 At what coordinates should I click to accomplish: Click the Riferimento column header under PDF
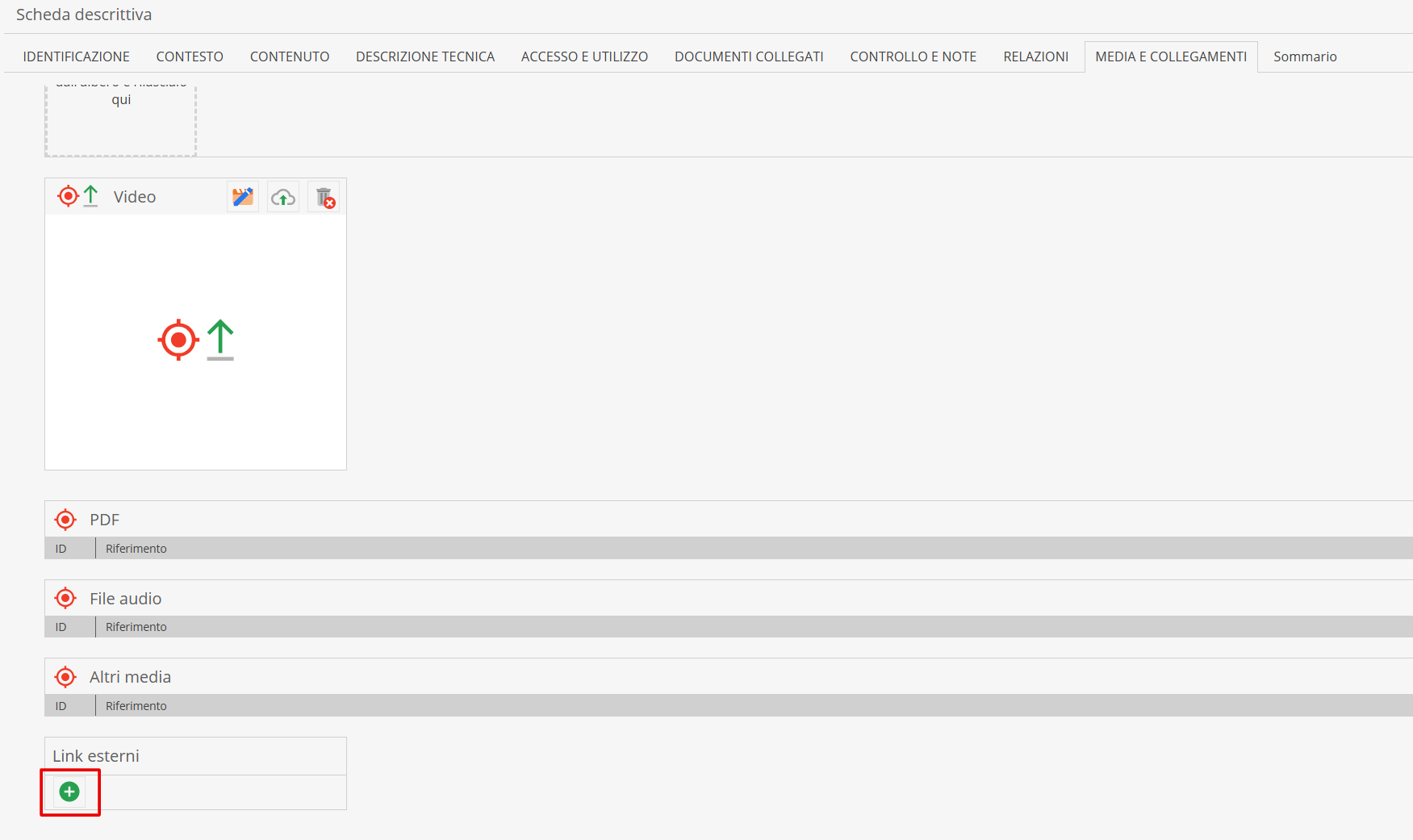click(136, 549)
